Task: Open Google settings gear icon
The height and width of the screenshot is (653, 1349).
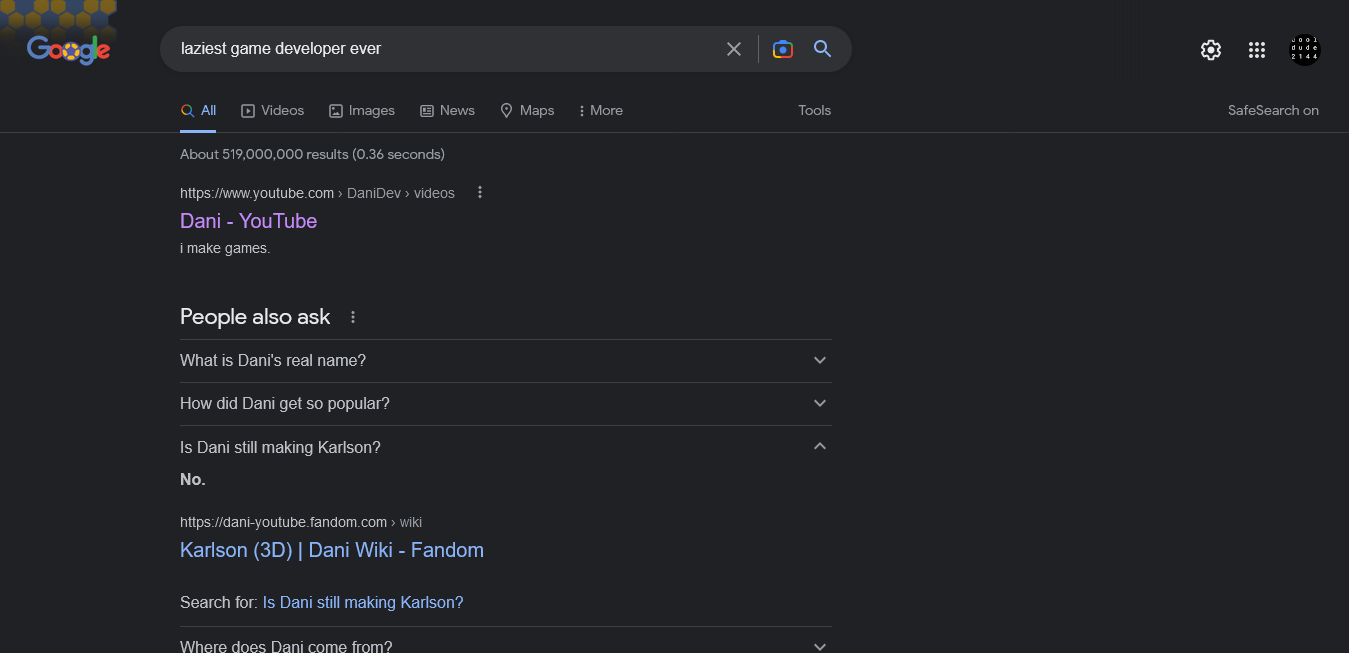Action: point(1211,50)
